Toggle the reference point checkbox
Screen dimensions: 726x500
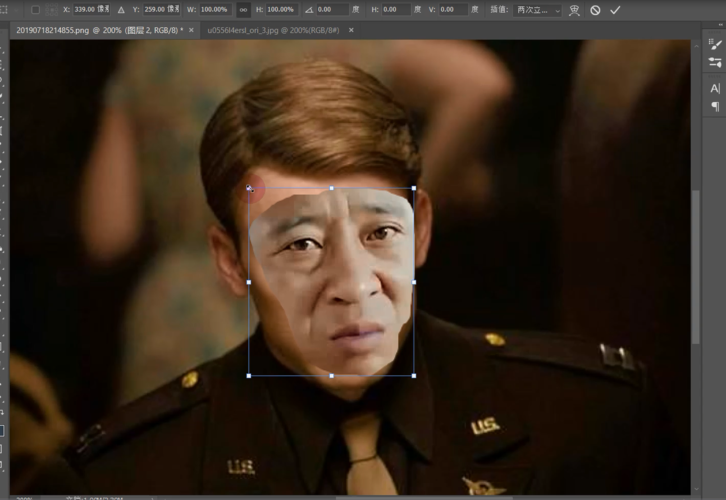(x=35, y=10)
